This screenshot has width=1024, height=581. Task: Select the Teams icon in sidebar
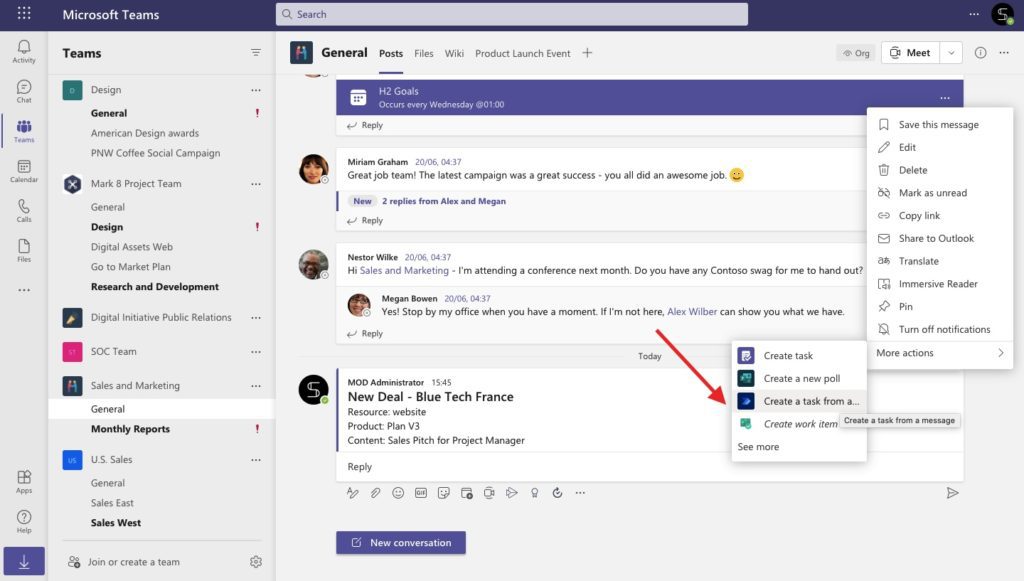[x=24, y=131]
